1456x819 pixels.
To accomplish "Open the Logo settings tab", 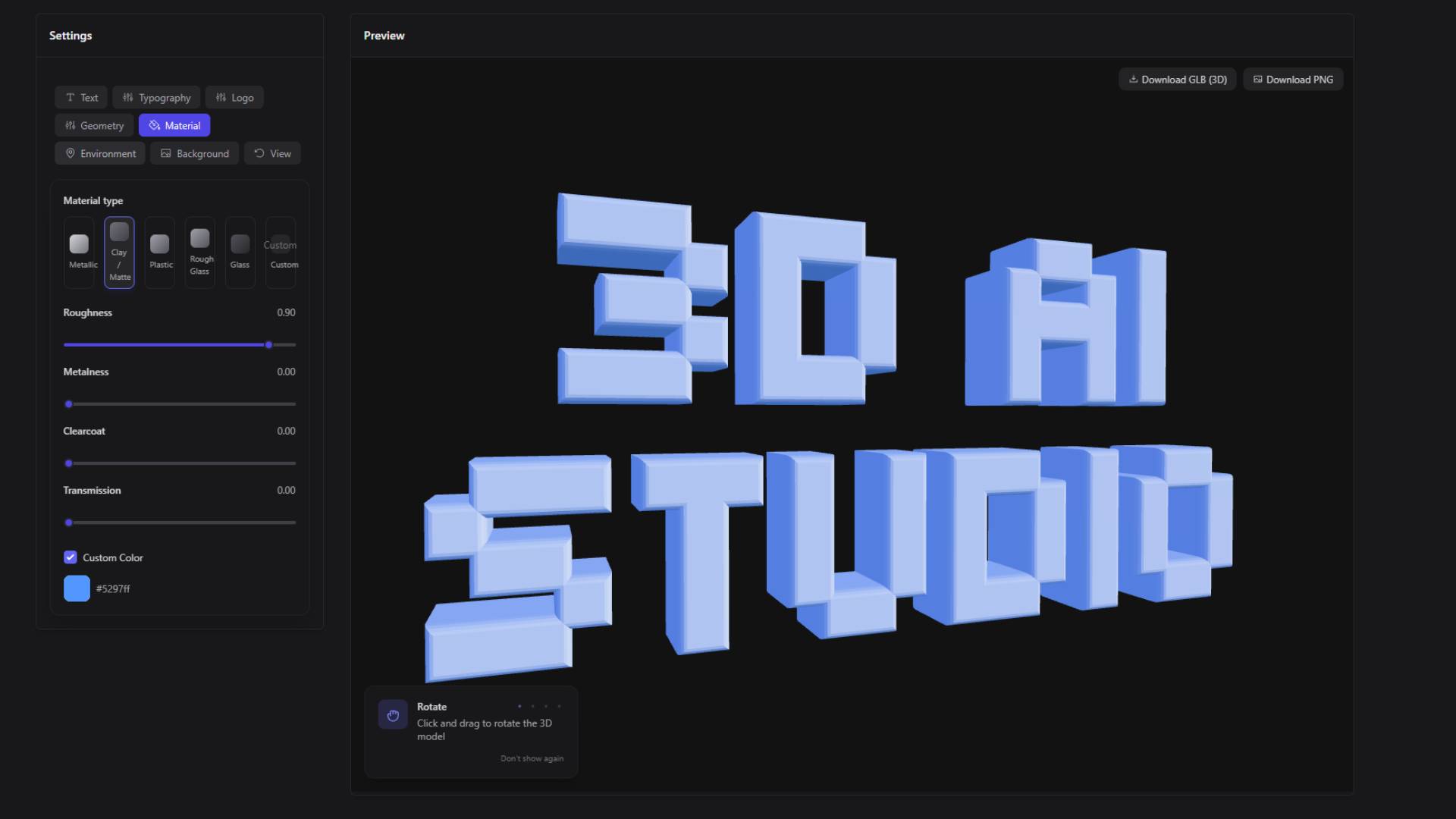I will click(x=234, y=98).
